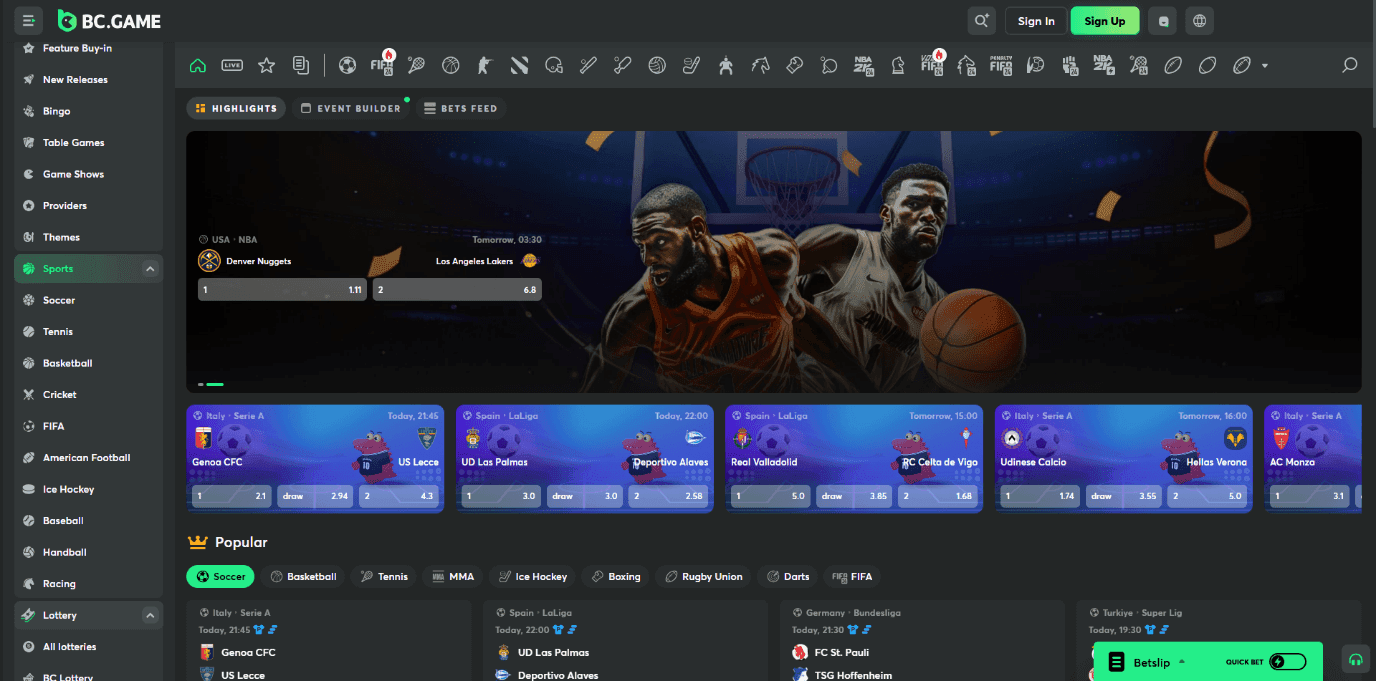Switch to the Event Builder tab
The width and height of the screenshot is (1376, 681).
pyautogui.click(x=352, y=107)
